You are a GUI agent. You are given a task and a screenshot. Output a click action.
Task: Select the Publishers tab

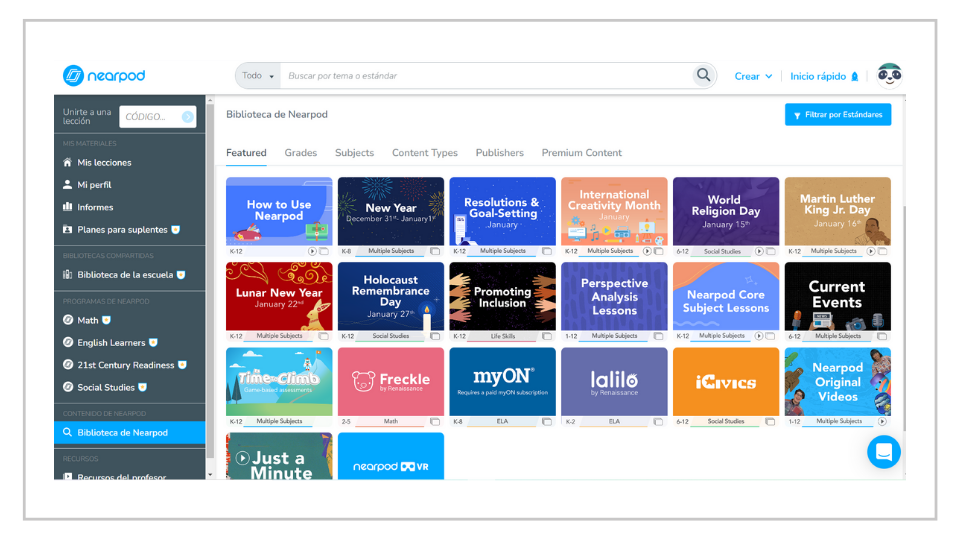click(x=500, y=153)
